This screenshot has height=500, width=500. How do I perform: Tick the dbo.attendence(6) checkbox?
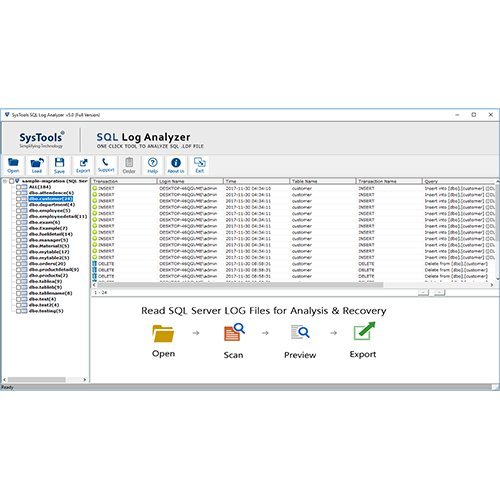[x=19, y=193]
